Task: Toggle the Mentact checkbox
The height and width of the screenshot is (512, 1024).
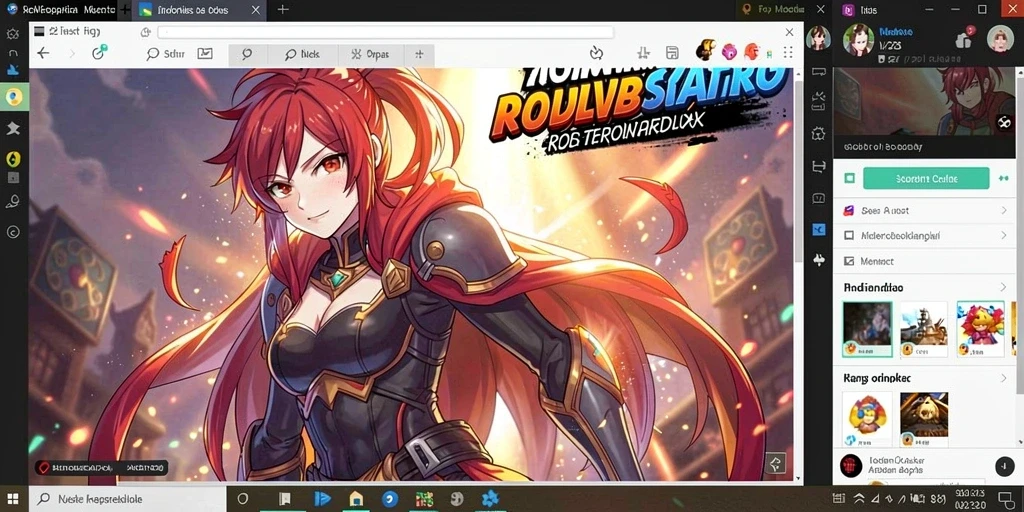Action: [x=849, y=261]
